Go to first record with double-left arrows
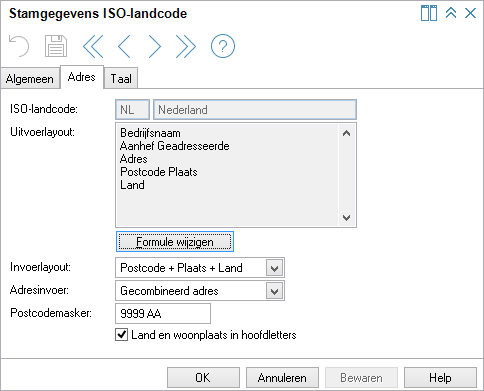 pyautogui.click(x=93, y=46)
